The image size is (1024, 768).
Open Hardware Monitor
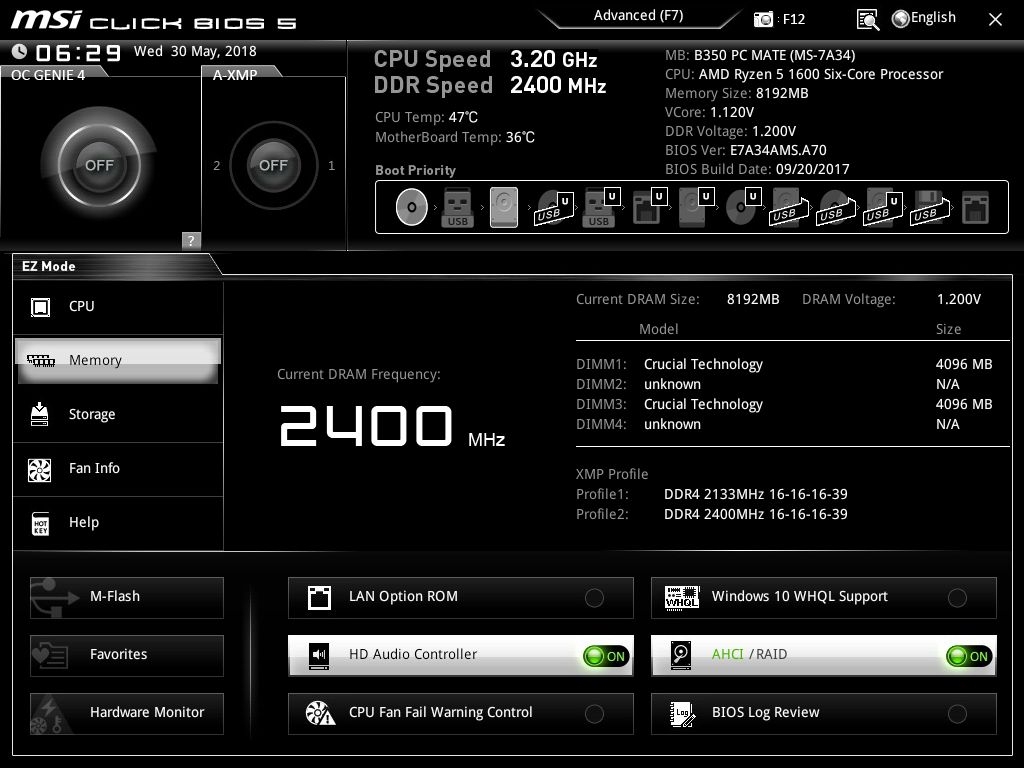point(127,713)
